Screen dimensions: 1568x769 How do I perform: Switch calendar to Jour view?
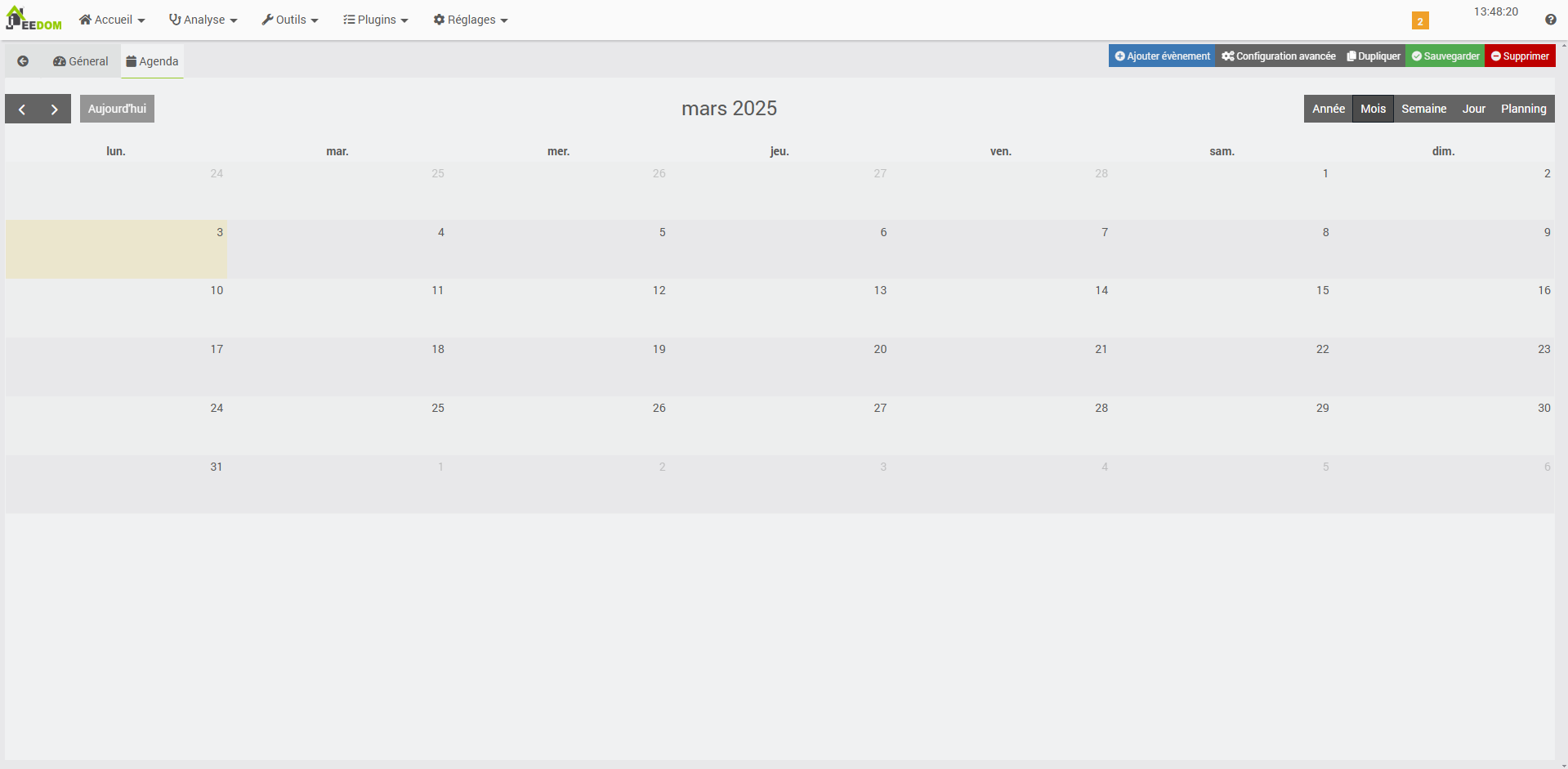tap(1473, 109)
